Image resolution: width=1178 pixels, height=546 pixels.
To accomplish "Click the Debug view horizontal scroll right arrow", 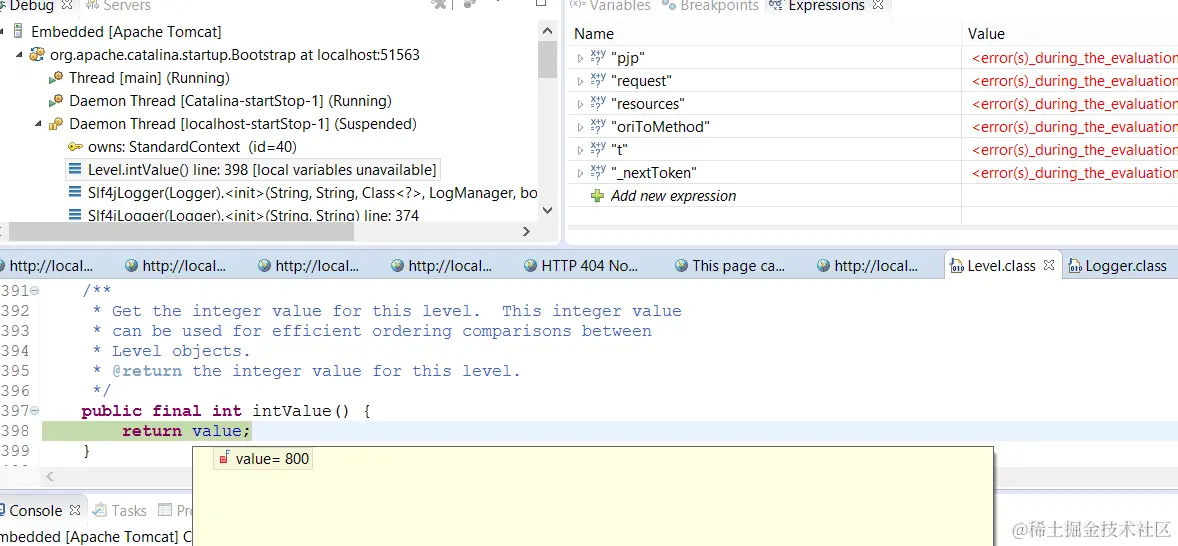I will click(526, 231).
